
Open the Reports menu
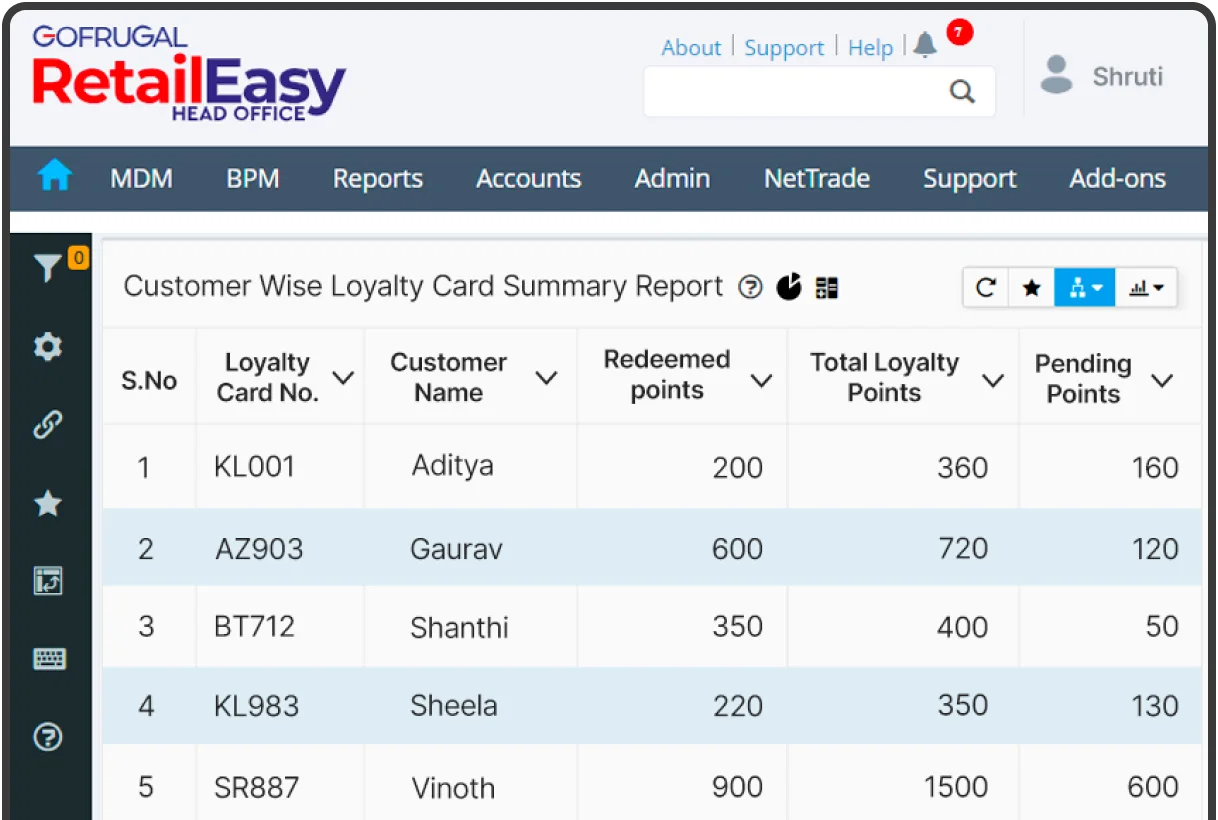(377, 178)
